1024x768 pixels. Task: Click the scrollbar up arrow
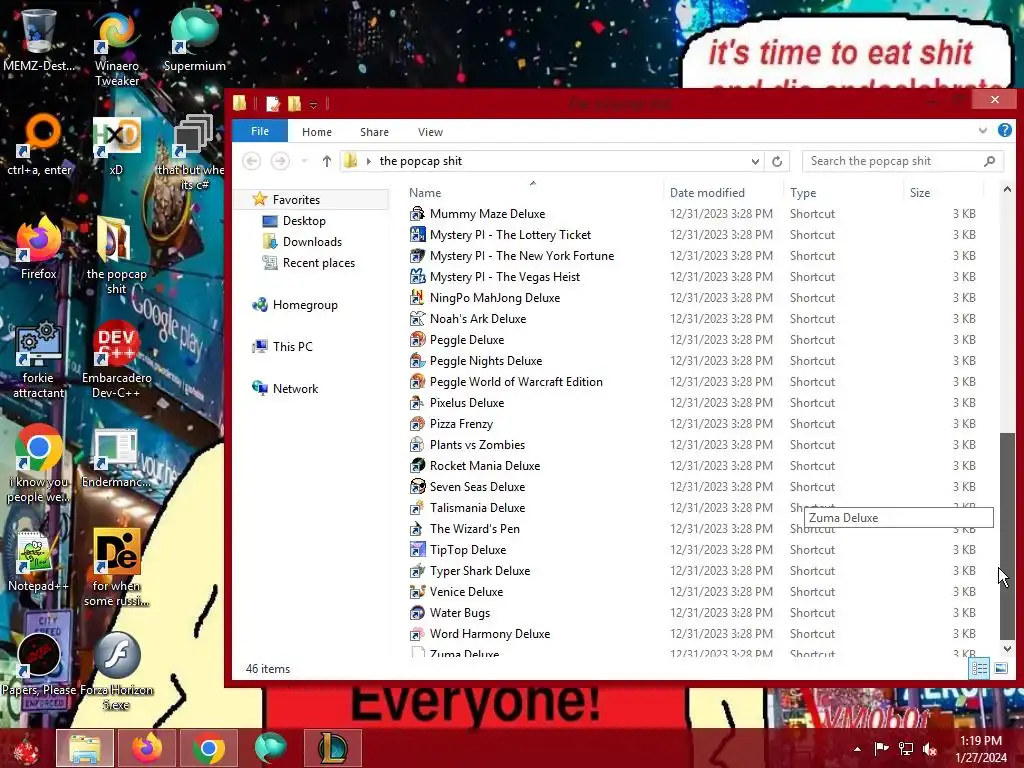tap(1007, 189)
